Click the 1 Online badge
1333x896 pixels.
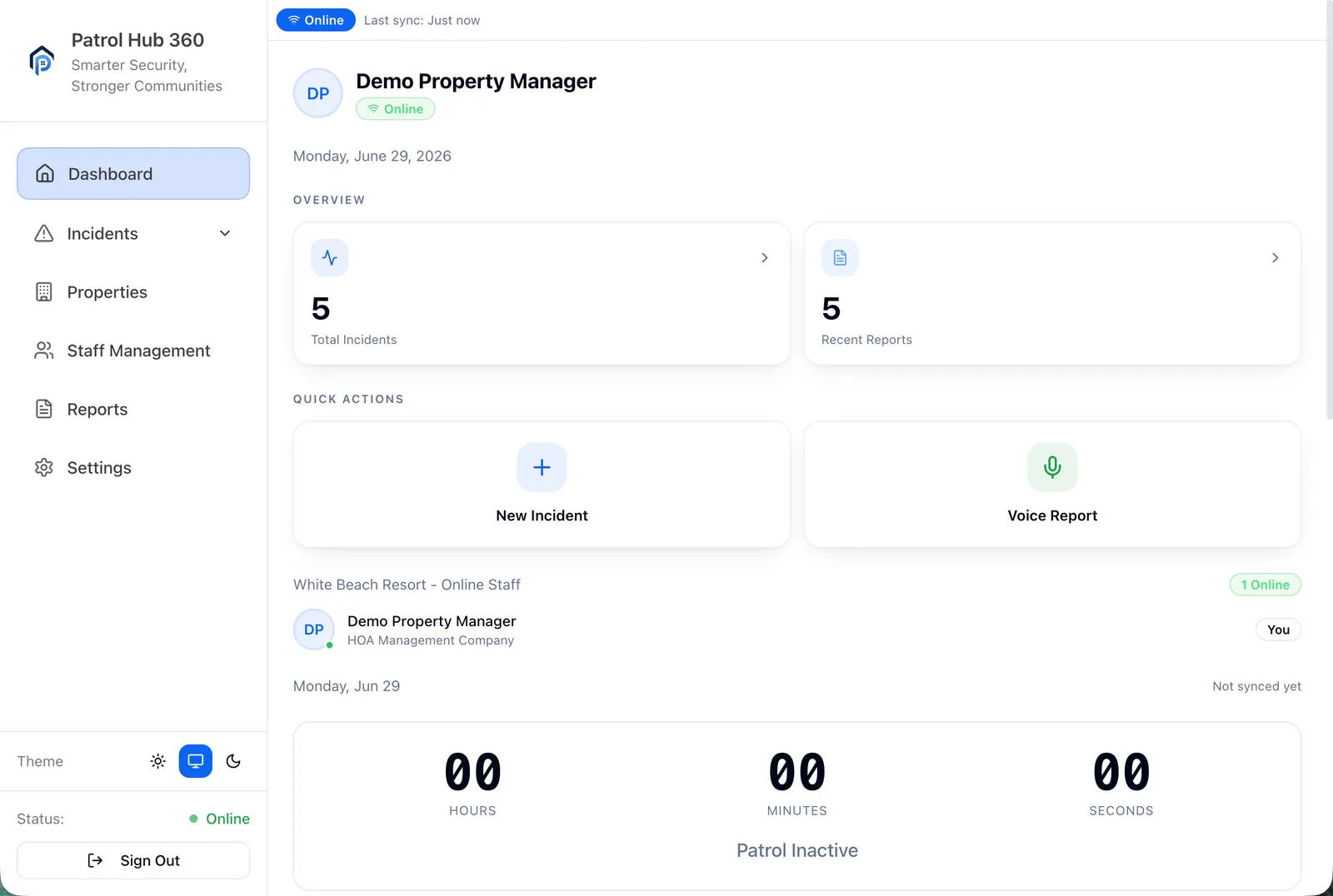1266,585
